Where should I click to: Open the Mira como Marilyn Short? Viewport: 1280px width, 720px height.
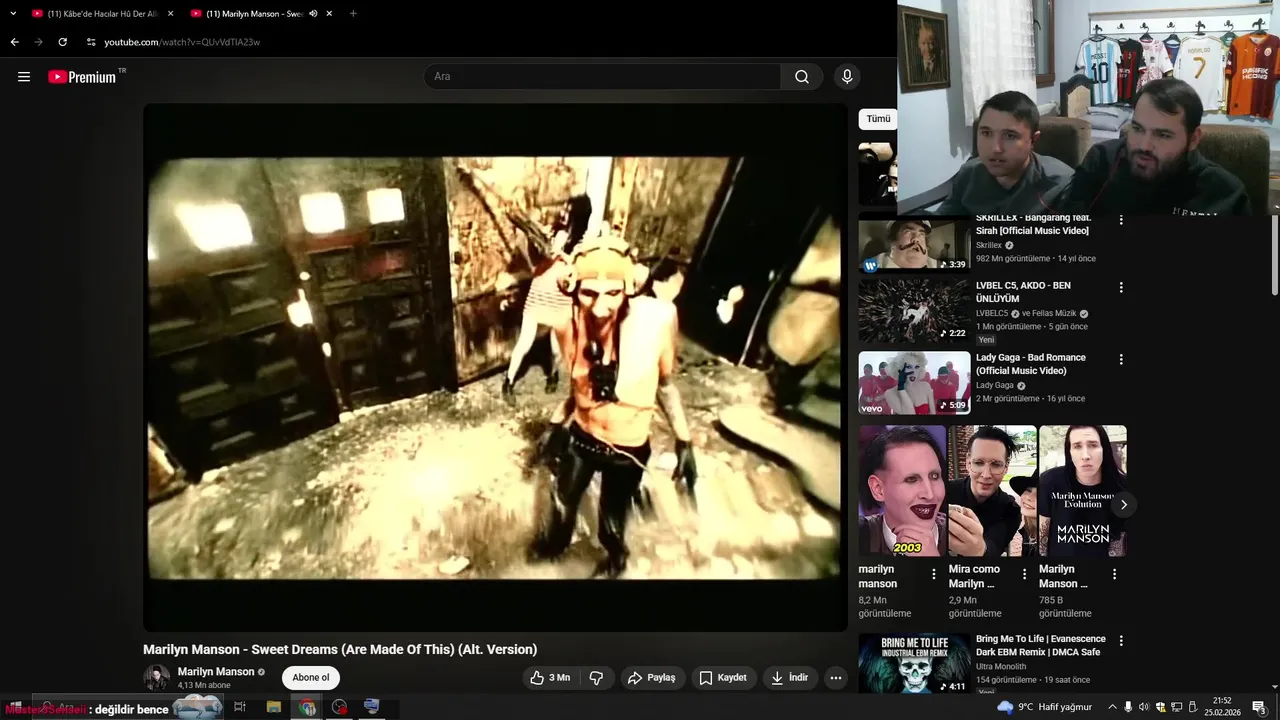(x=992, y=491)
